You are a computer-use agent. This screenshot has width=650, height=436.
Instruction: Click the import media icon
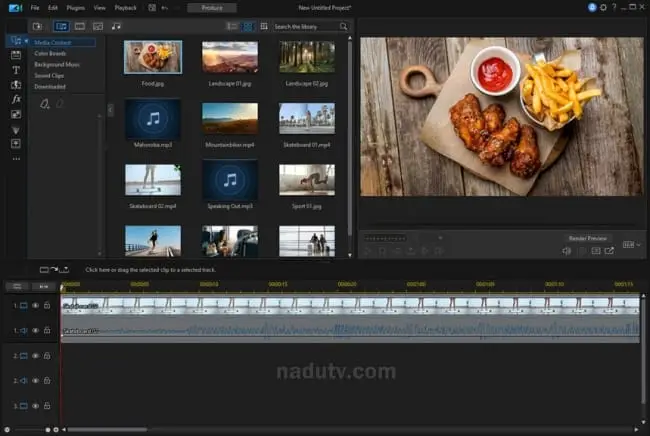(37, 27)
